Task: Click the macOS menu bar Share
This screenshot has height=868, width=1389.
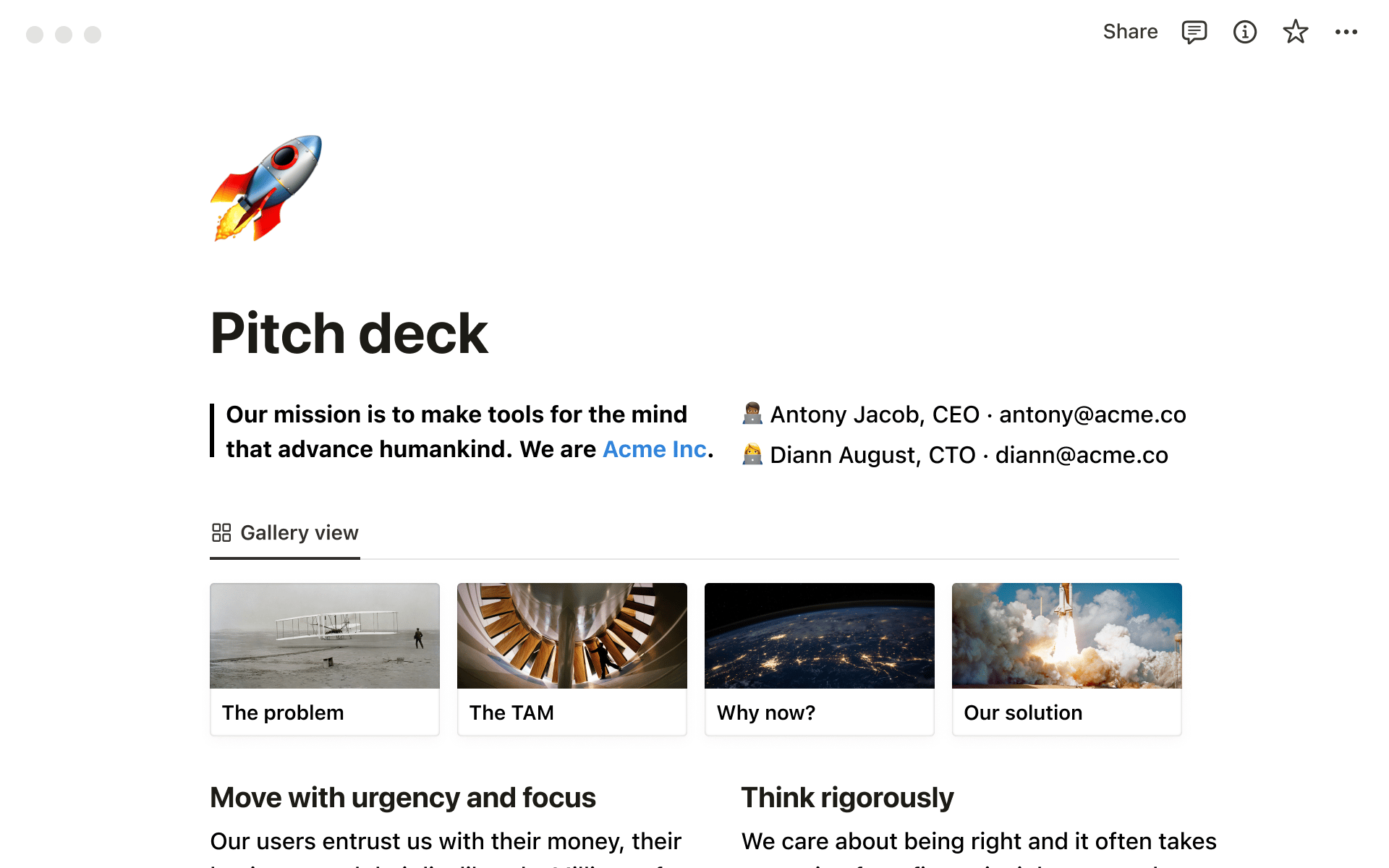Action: 1129,32
